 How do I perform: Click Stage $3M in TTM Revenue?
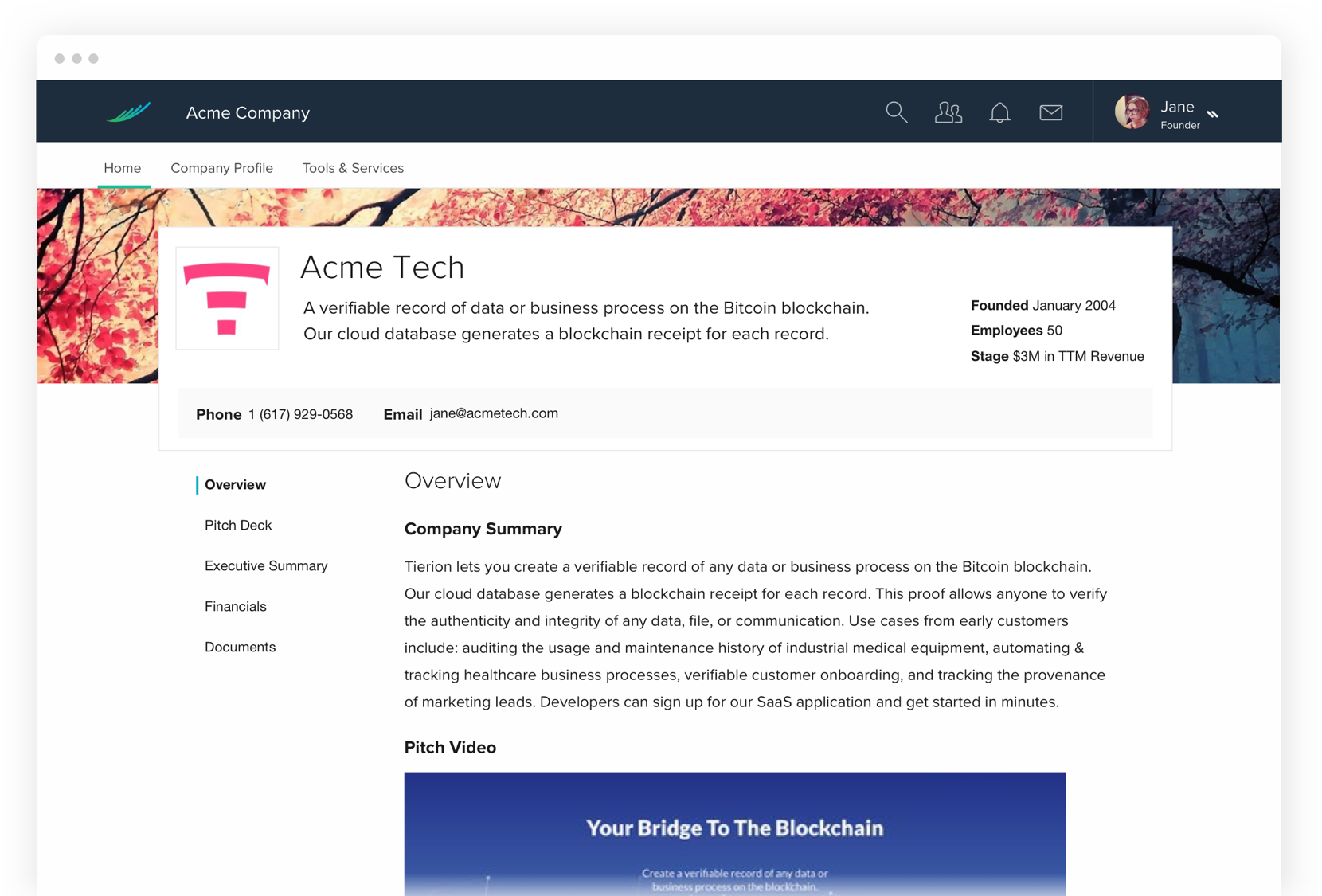[1057, 356]
